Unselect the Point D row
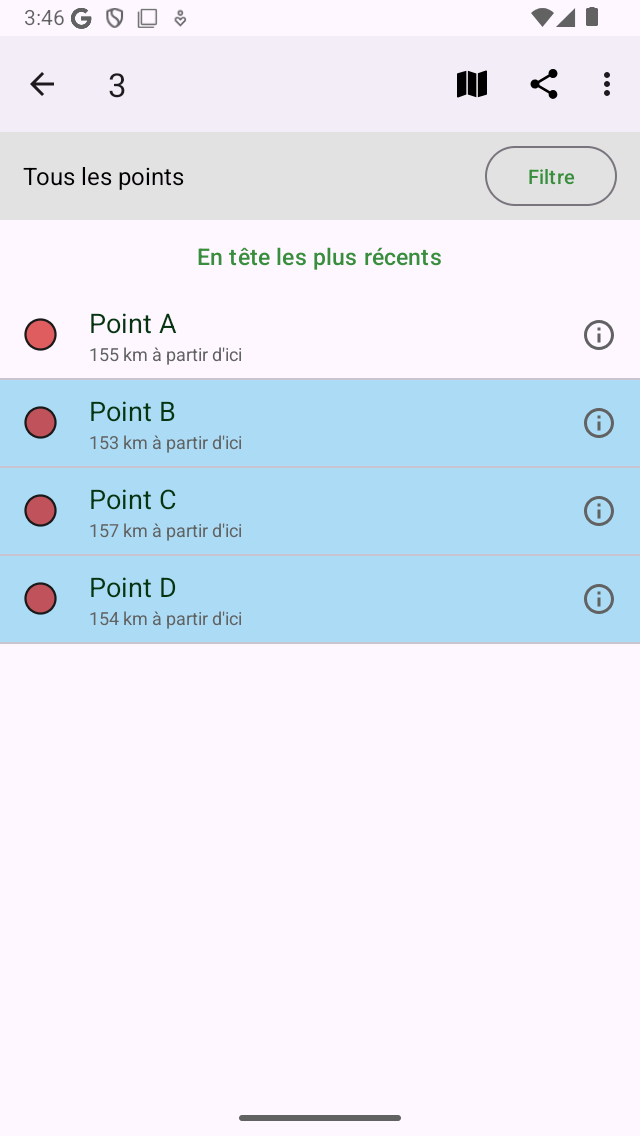The width and height of the screenshot is (640, 1136). (300, 600)
